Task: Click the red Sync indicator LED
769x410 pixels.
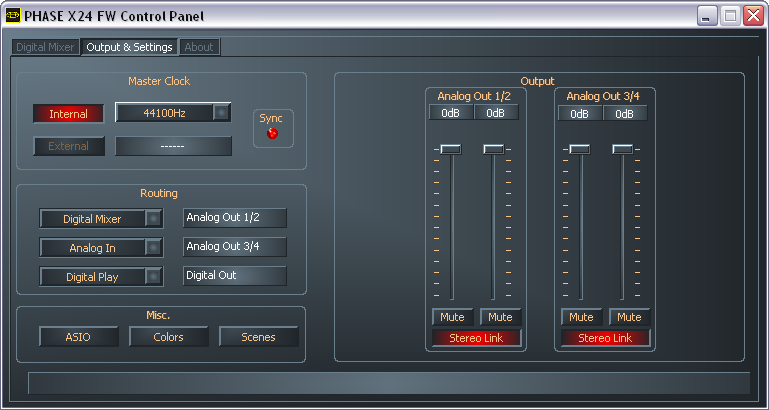Action: point(272,133)
